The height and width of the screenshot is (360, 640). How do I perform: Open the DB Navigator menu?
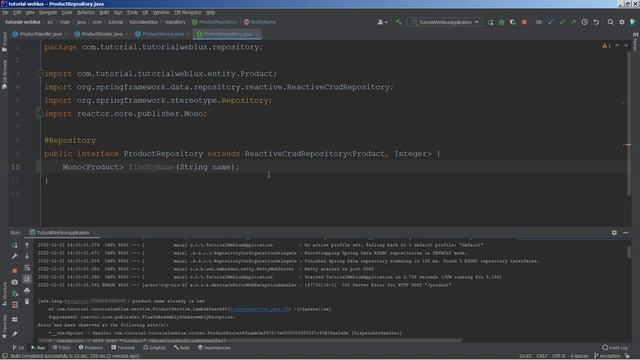click(x=188, y=13)
